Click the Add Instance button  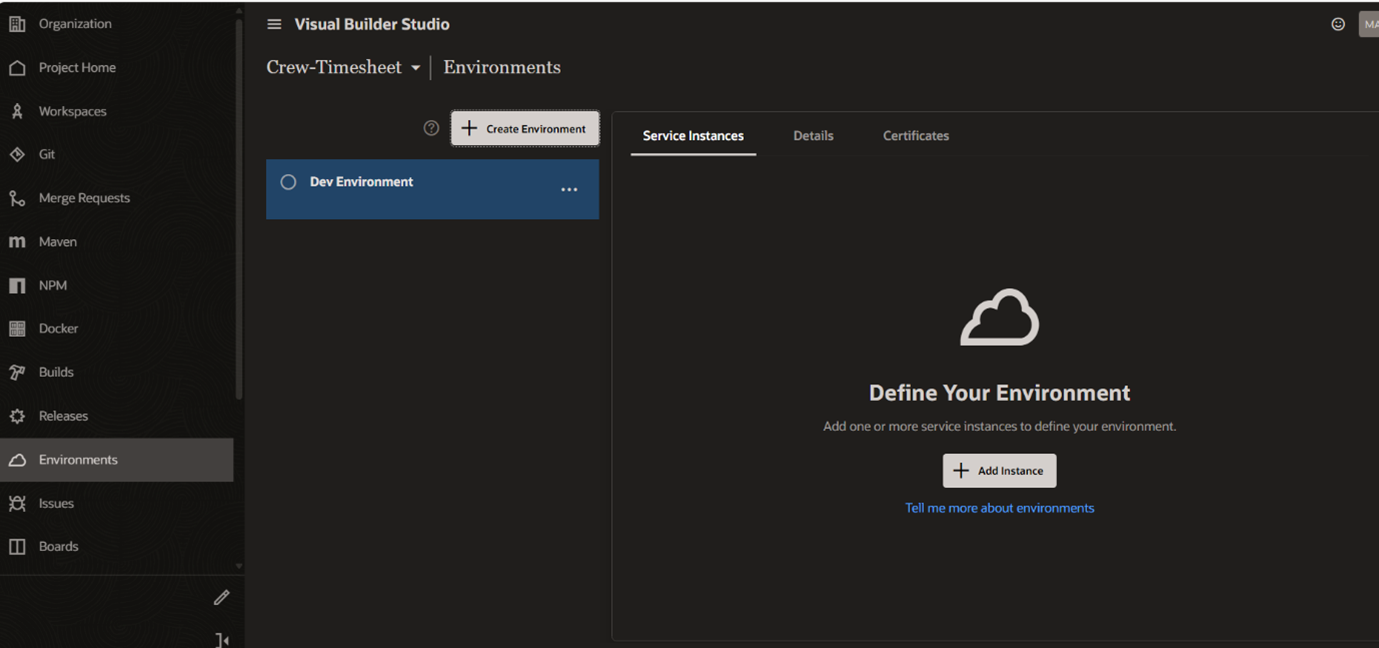pos(999,471)
